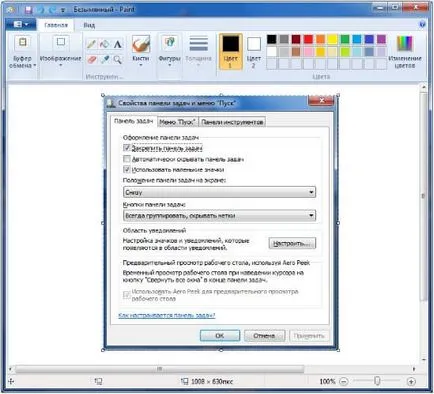
Task: Expand the Буфер обмена dropdown arrow
Action: pyautogui.click(x=35, y=65)
